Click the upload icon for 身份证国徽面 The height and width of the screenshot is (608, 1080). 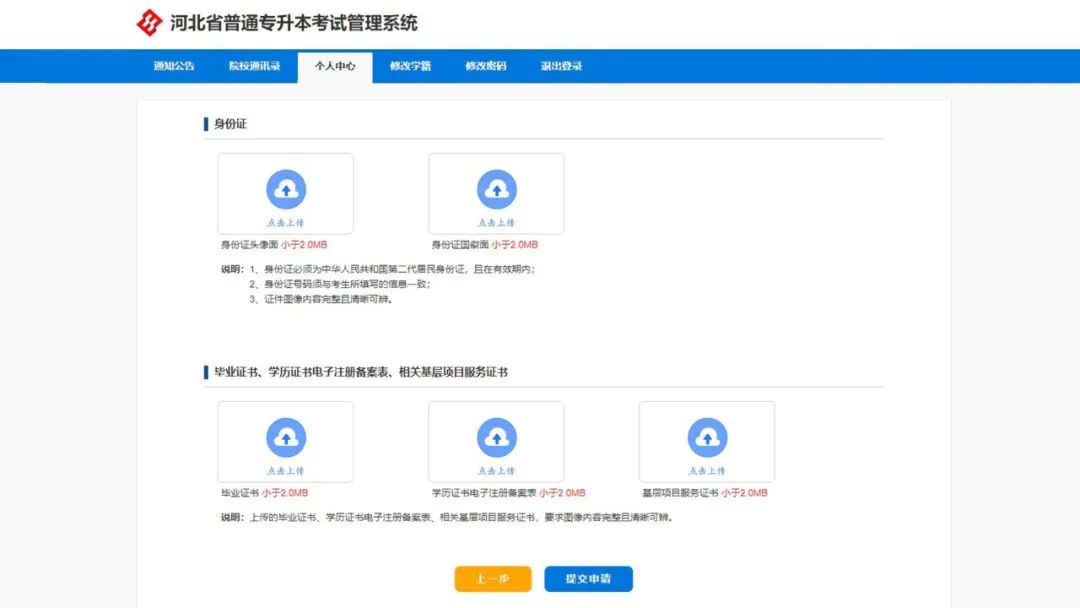pyautogui.click(x=497, y=188)
